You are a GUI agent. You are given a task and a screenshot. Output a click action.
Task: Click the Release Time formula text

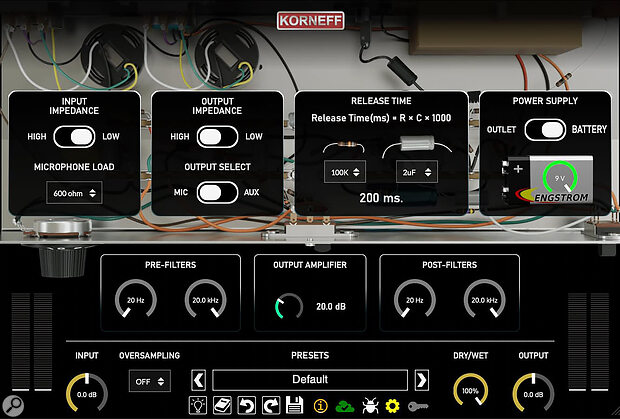point(381,118)
